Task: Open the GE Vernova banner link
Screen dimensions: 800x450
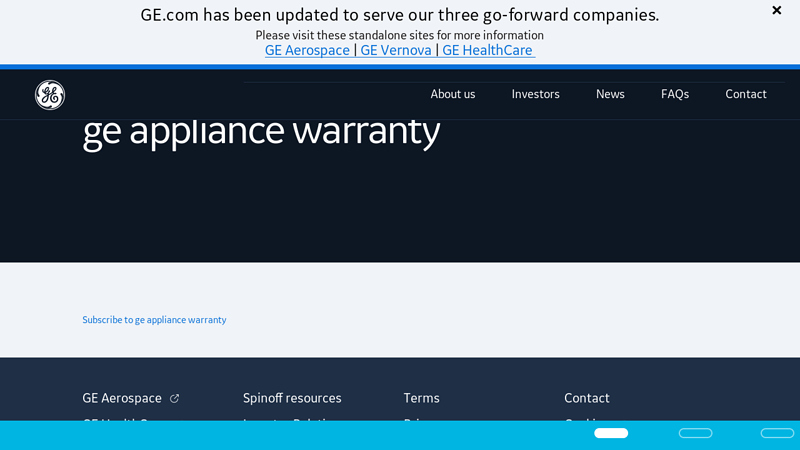Action: pyautogui.click(x=396, y=50)
